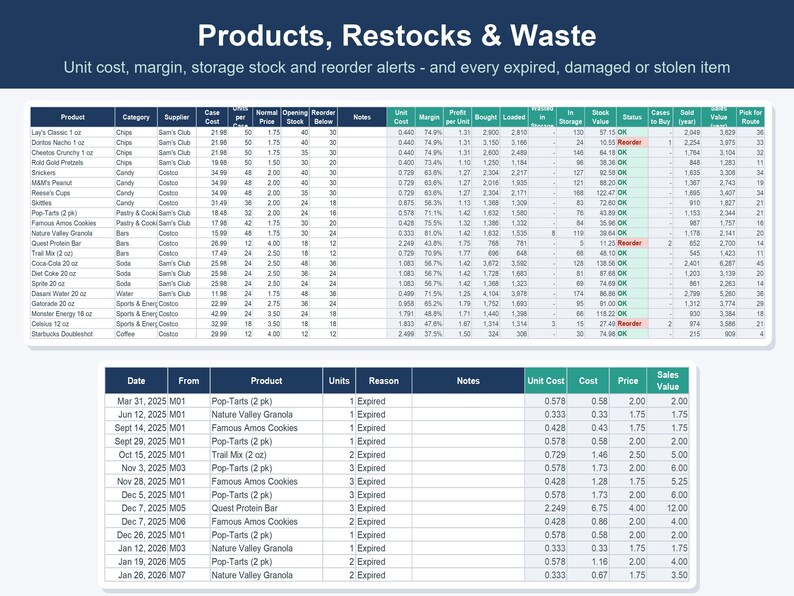Click the "Mar 31, 2025" date cell
The width and height of the screenshot is (794, 596).
[x=136, y=401]
